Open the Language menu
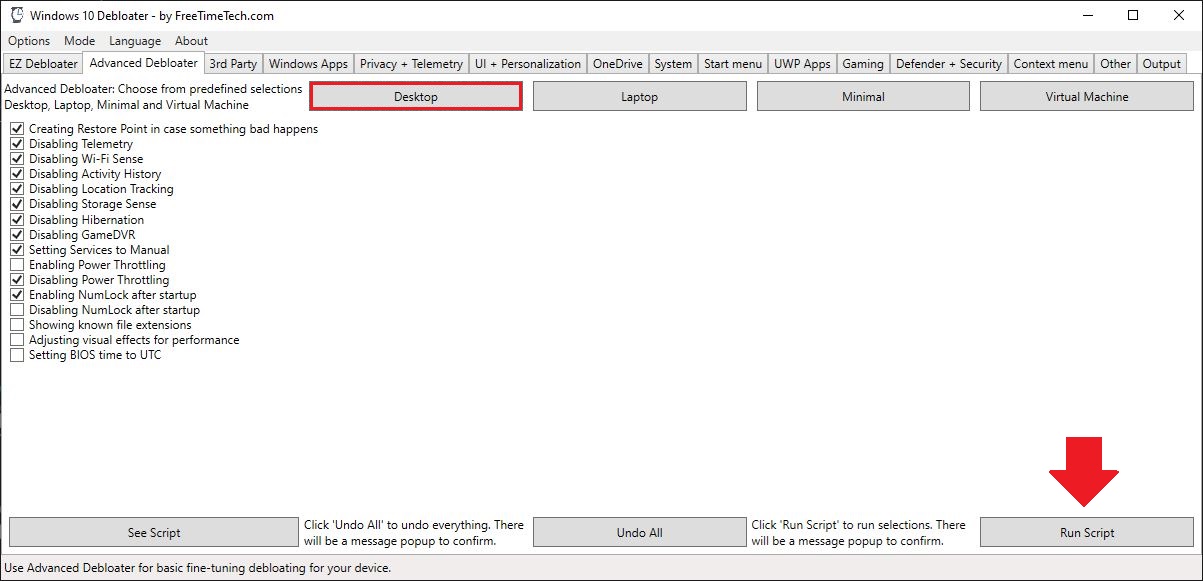The height and width of the screenshot is (581, 1203). click(133, 40)
